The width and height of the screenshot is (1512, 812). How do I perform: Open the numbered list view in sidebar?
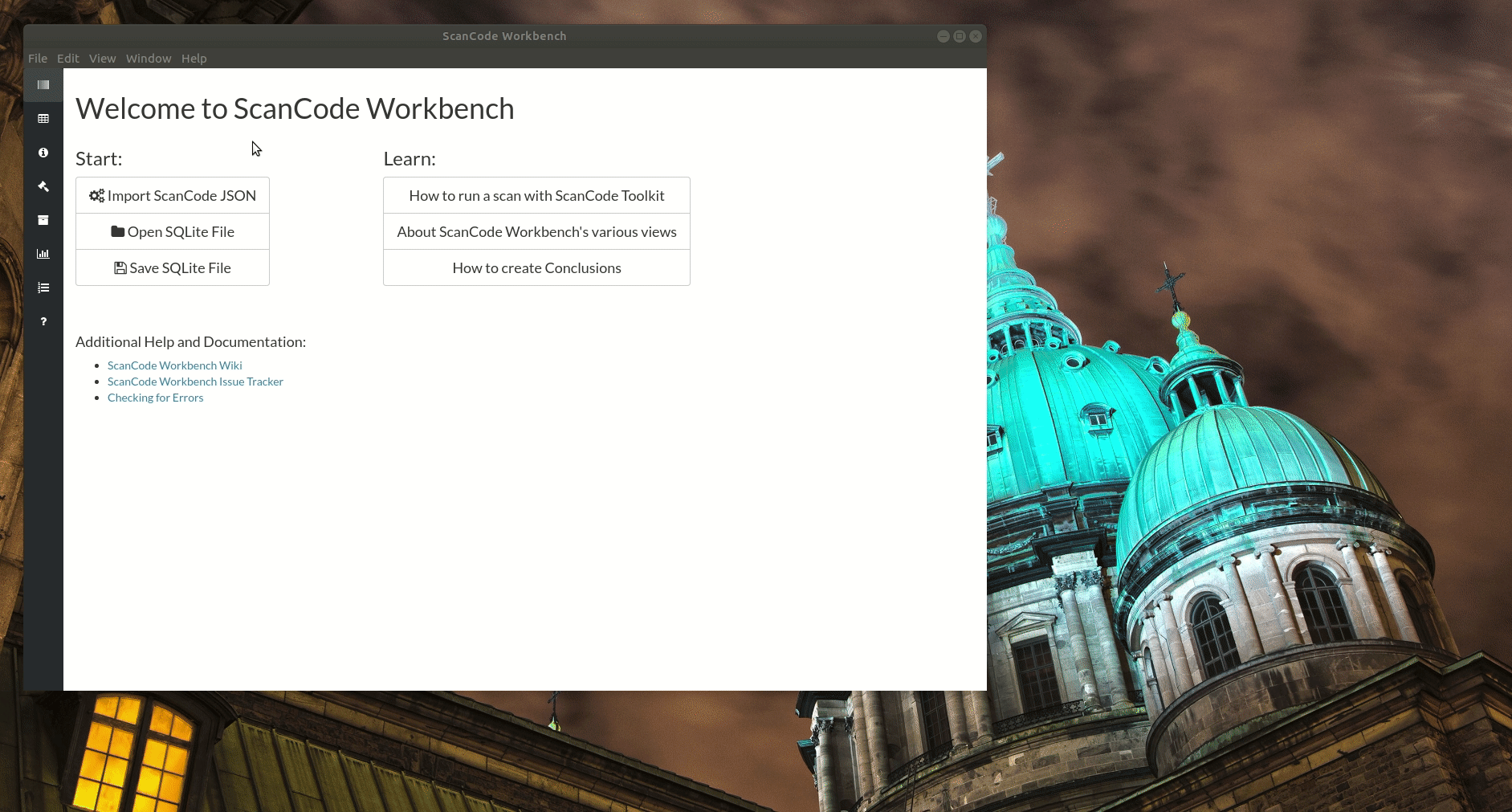[x=43, y=288]
